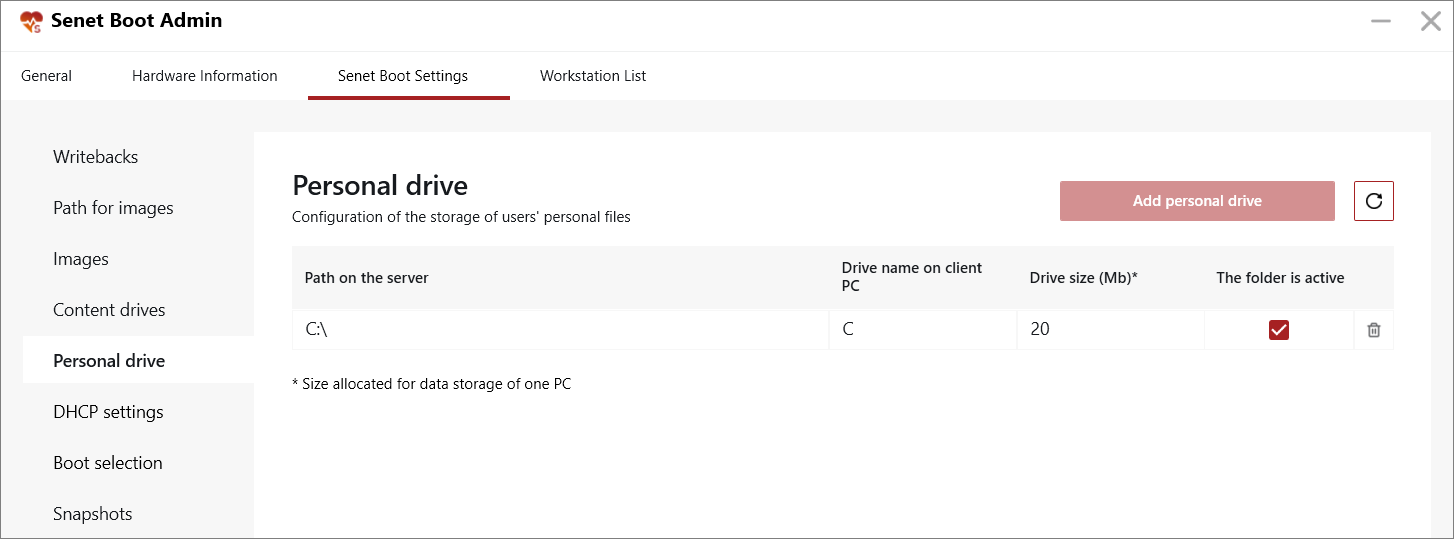Click the Path on the server field C:\
The height and width of the screenshot is (539, 1454).
coord(560,330)
